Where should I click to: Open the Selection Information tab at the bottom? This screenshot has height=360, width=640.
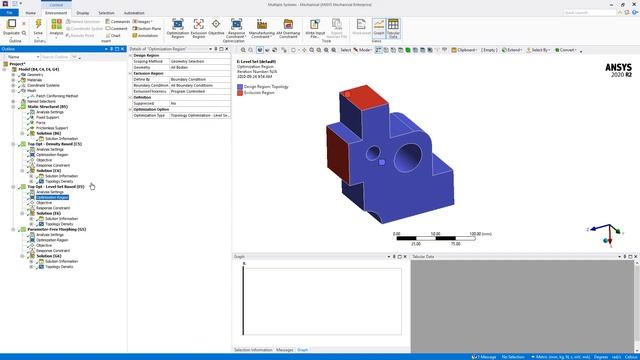click(x=253, y=350)
